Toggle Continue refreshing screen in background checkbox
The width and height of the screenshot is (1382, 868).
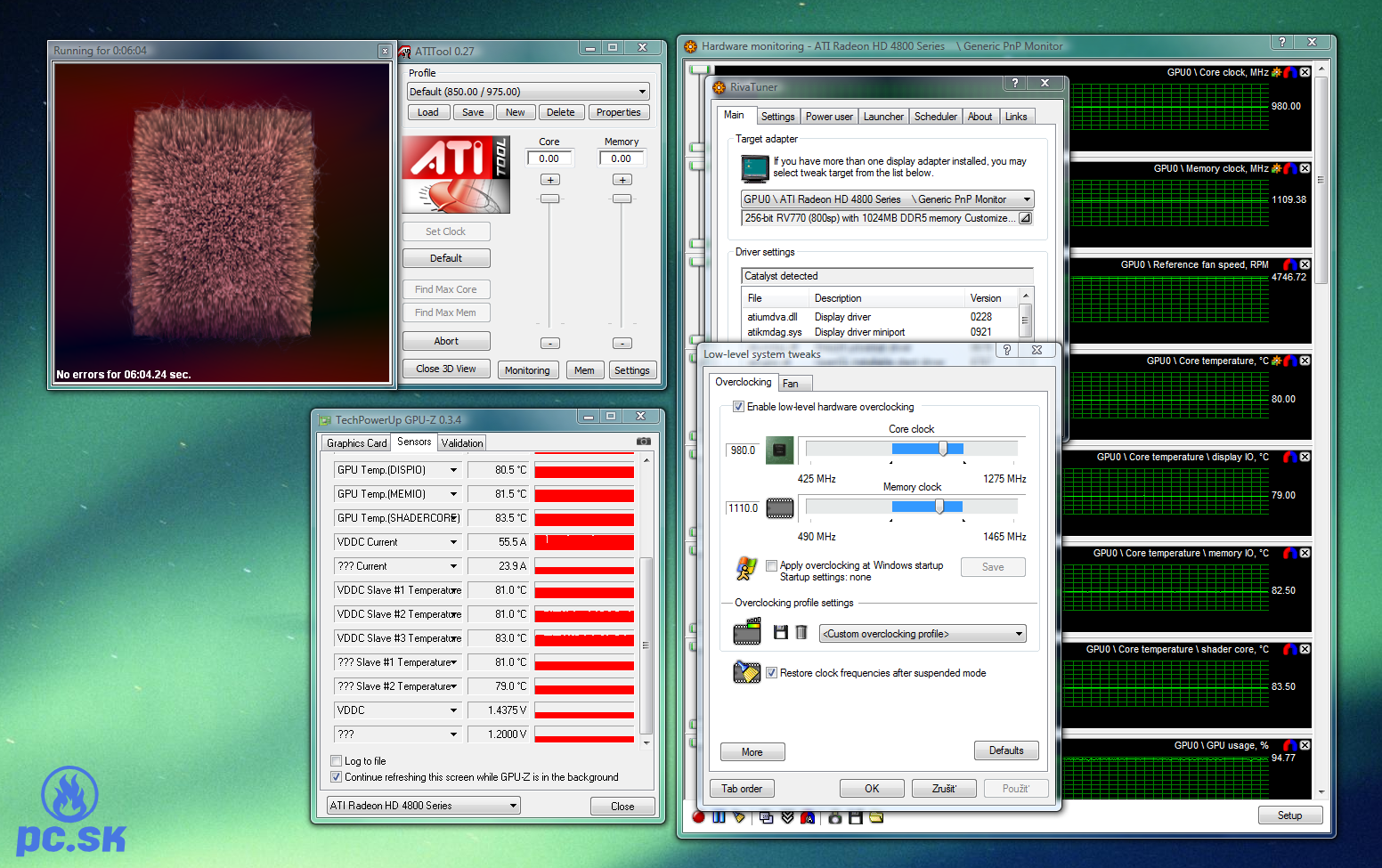click(336, 777)
